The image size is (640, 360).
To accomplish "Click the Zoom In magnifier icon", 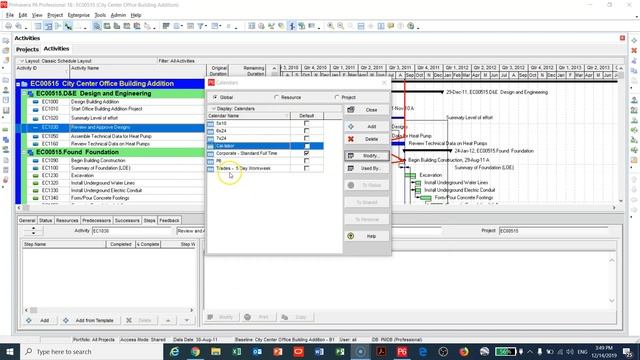I will pos(330,26).
